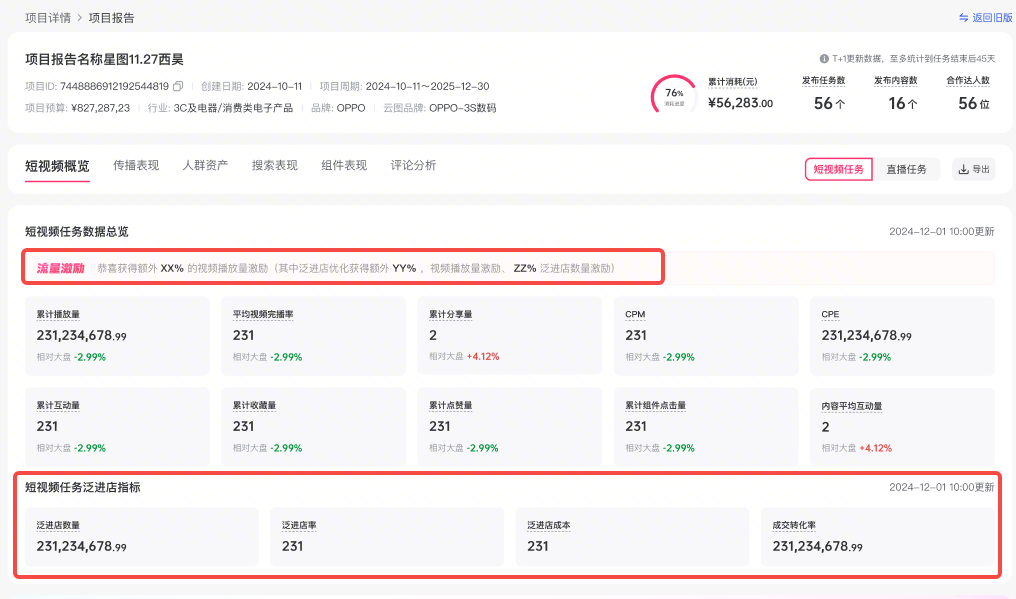Click 项目详情 in the breadcrumb

48,18
